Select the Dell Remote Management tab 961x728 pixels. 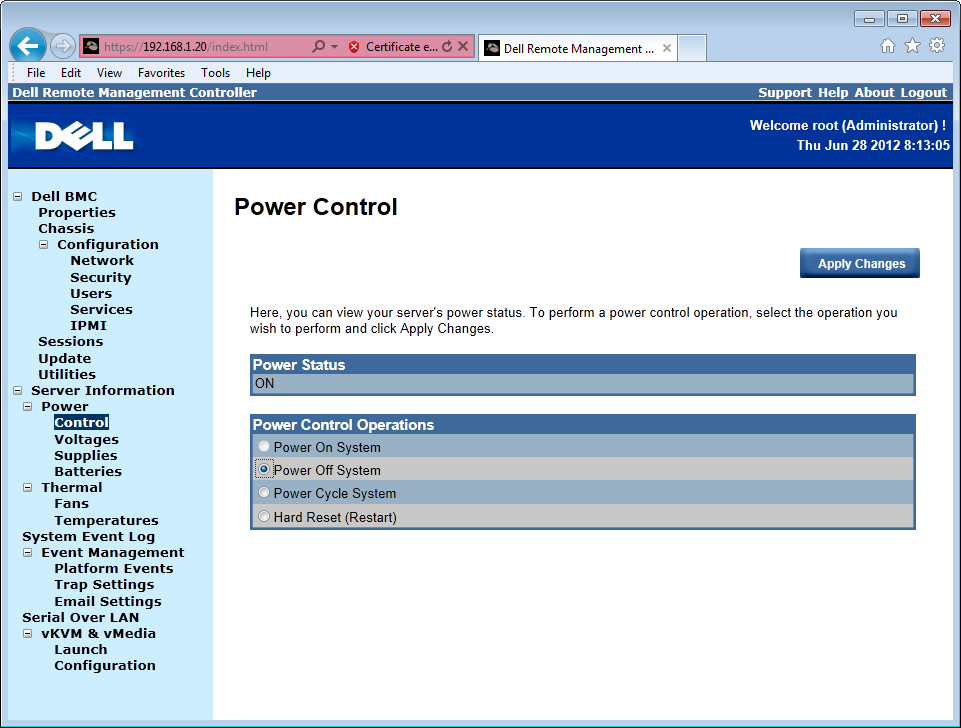coord(577,48)
